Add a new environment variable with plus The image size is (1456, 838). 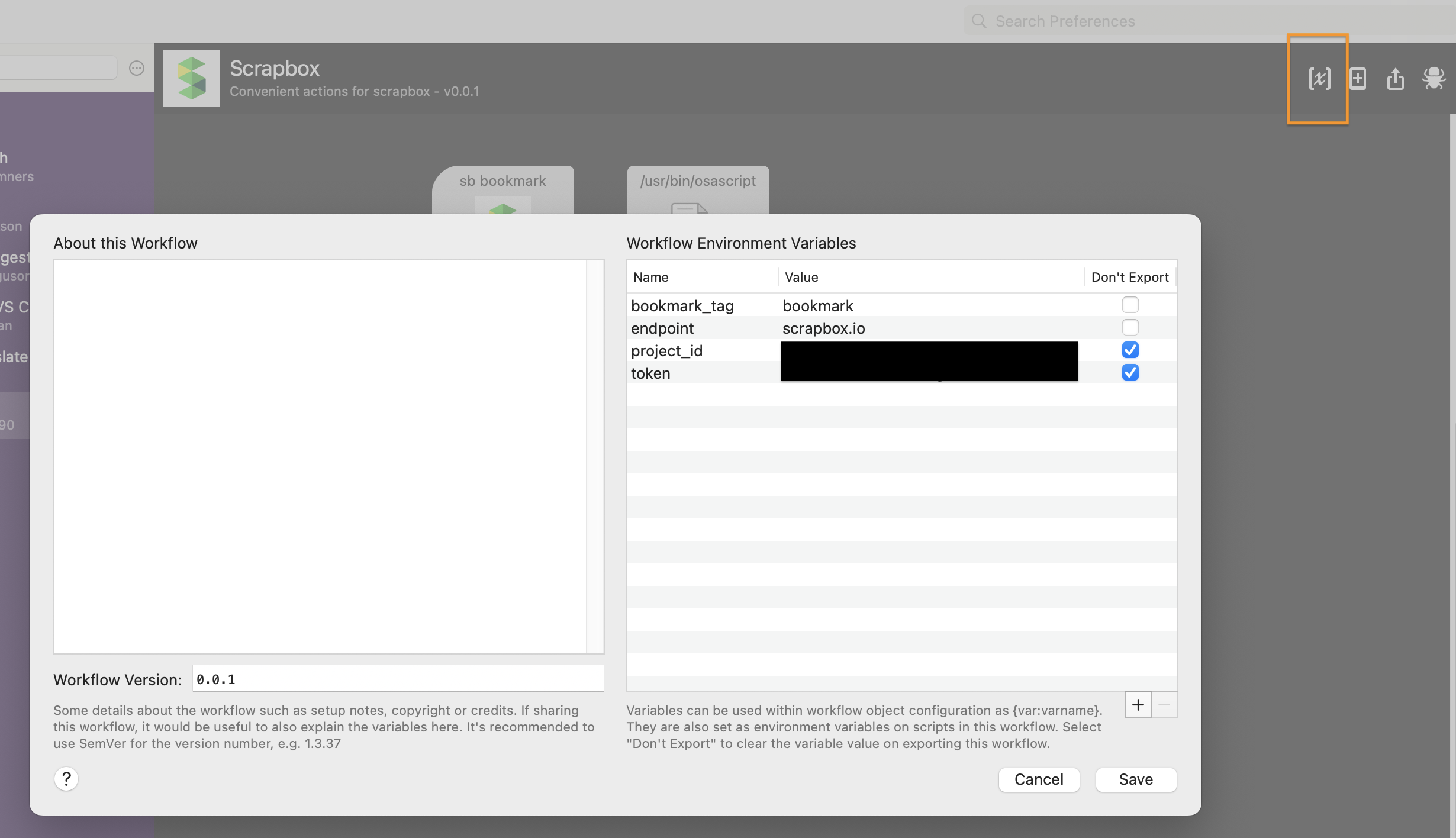pos(1138,705)
